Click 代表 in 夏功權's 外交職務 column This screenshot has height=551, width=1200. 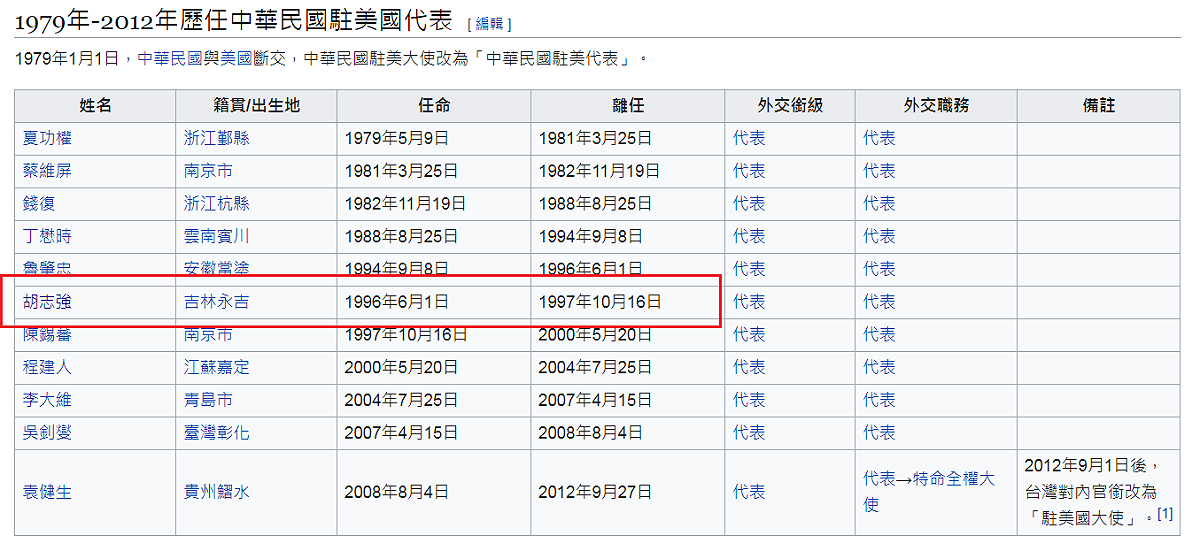[880, 138]
